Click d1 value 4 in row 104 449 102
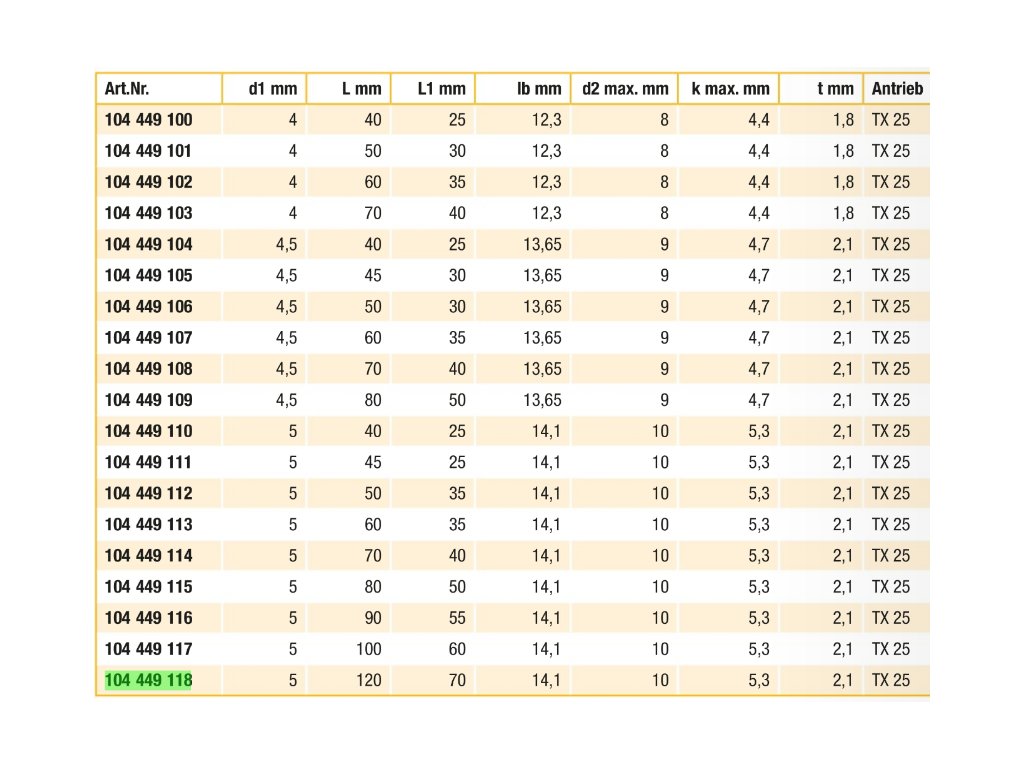 pyautogui.click(x=293, y=182)
